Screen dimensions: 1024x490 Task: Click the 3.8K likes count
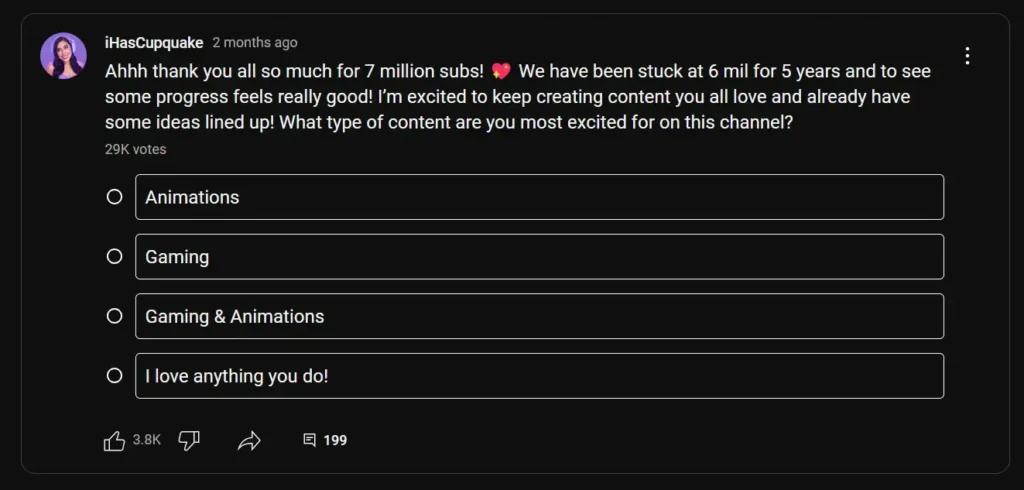(x=147, y=439)
